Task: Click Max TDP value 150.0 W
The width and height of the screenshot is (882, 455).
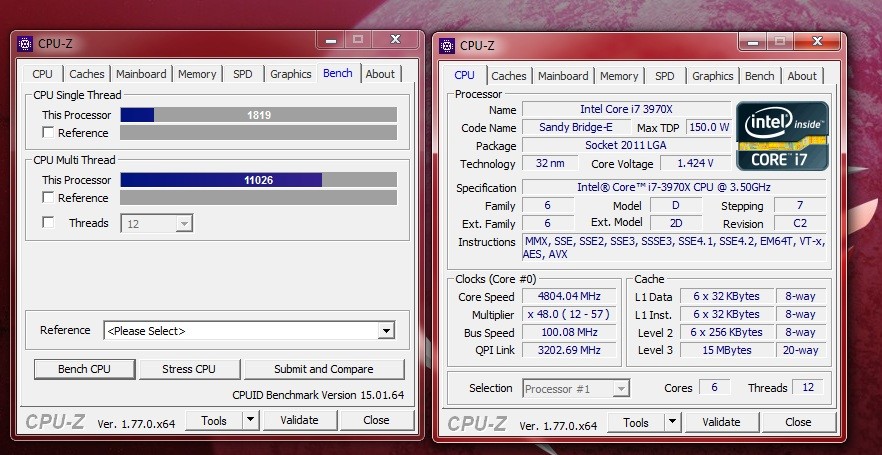Action: coord(709,127)
